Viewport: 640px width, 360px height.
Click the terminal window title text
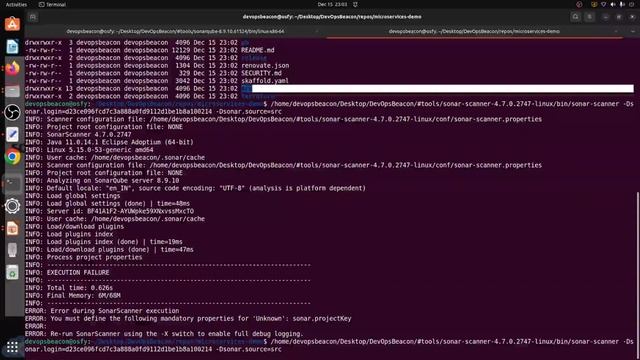[x=332, y=17]
